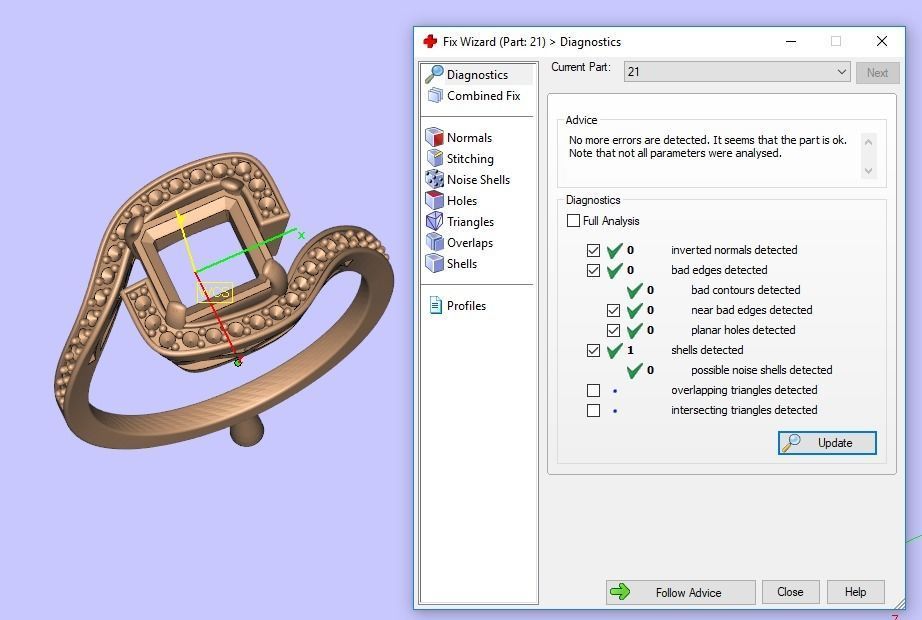
Task: Click the Noise Shells icon
Action: (x=434, y=179)
